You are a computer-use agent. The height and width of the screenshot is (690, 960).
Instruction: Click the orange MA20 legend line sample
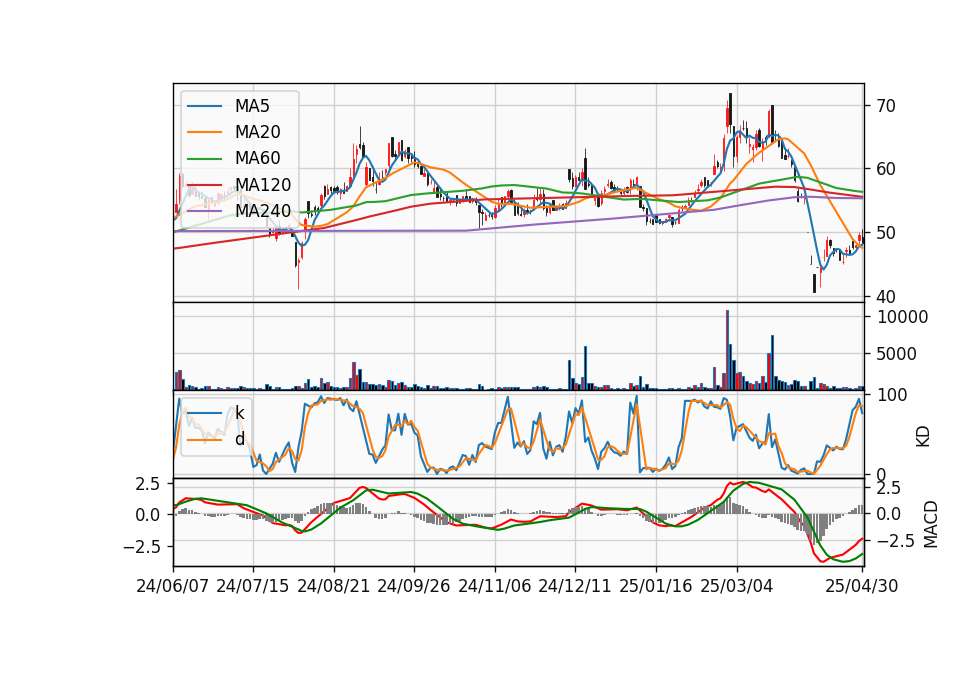click(x=204, y=132)
